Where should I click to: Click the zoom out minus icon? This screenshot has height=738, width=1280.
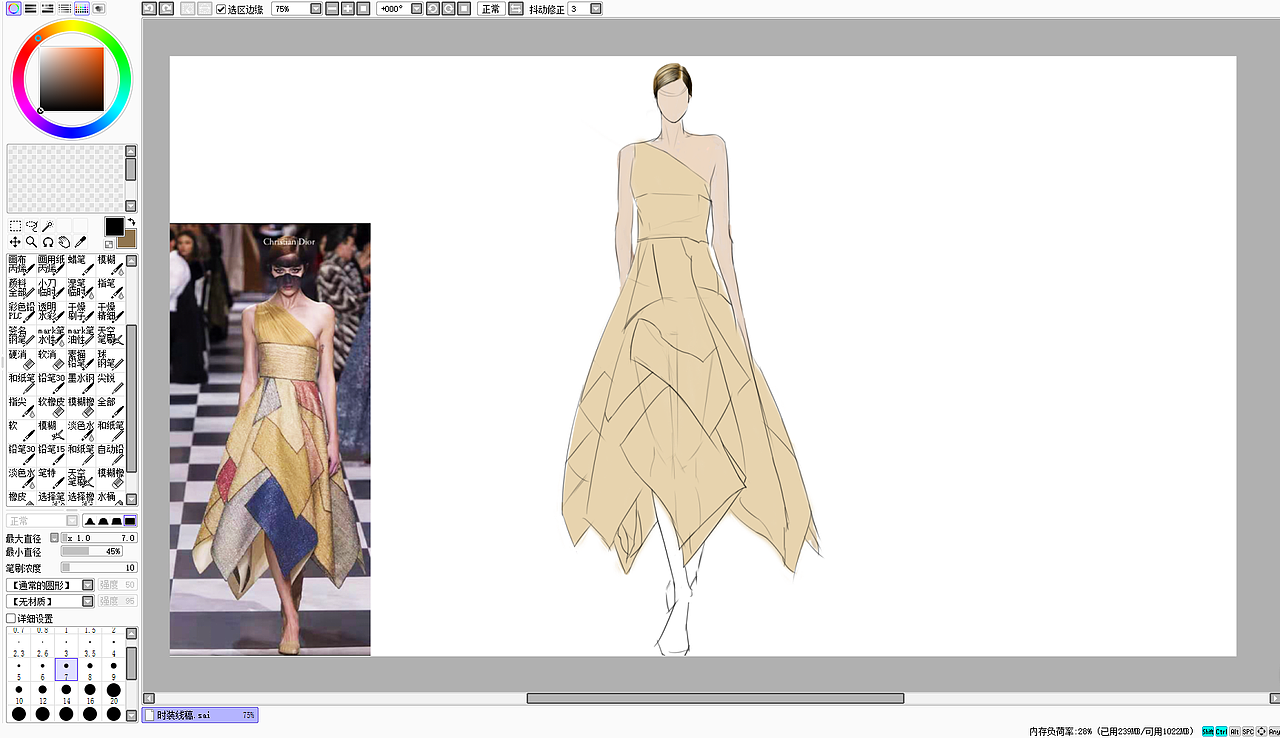pos(332,9)
